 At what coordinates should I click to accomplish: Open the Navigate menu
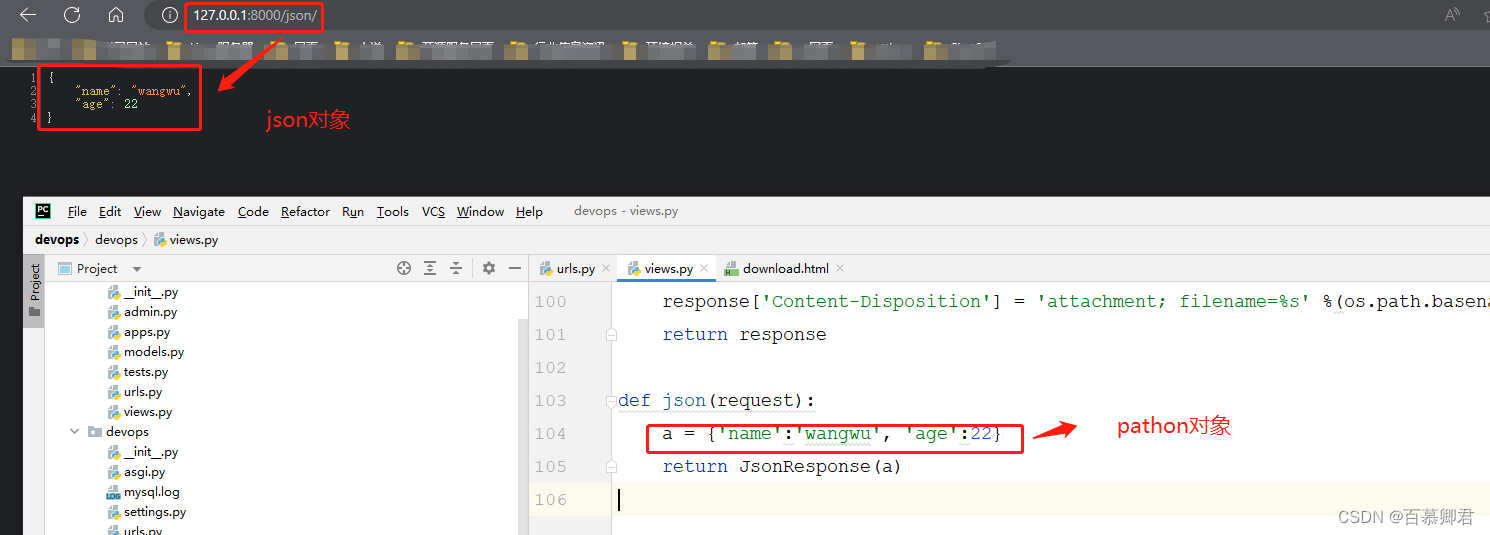click(x=199, y=211)
